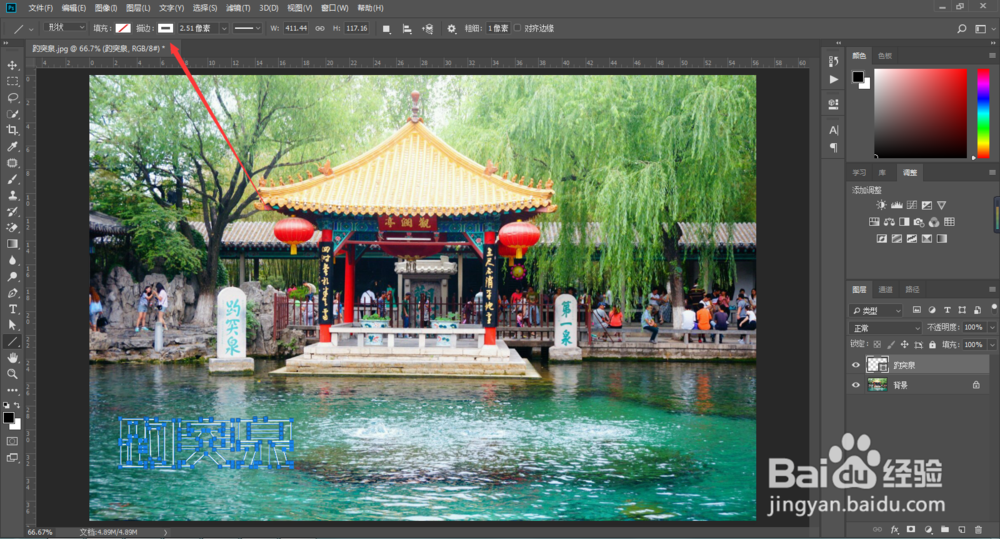This screenshot has width=1000, height=539.
Task: Open the History panel icon
Action: click(833, 61)
